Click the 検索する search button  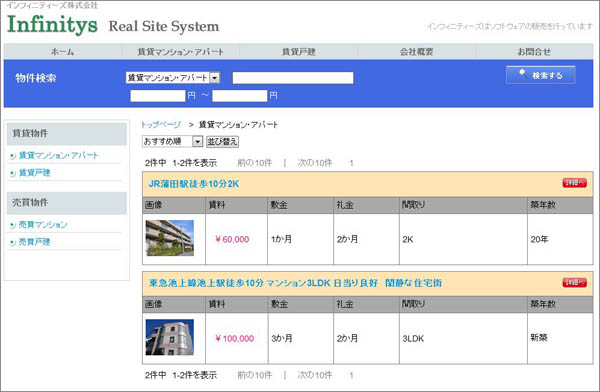[x=540, y=75]
